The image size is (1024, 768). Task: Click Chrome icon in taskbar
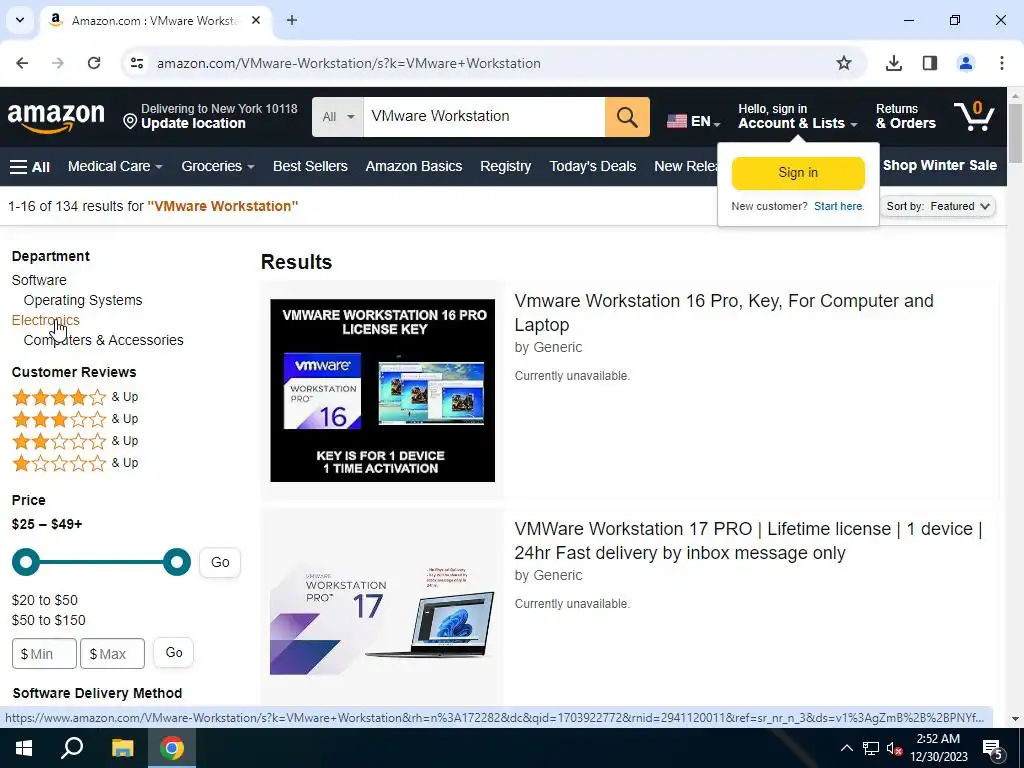172,748
